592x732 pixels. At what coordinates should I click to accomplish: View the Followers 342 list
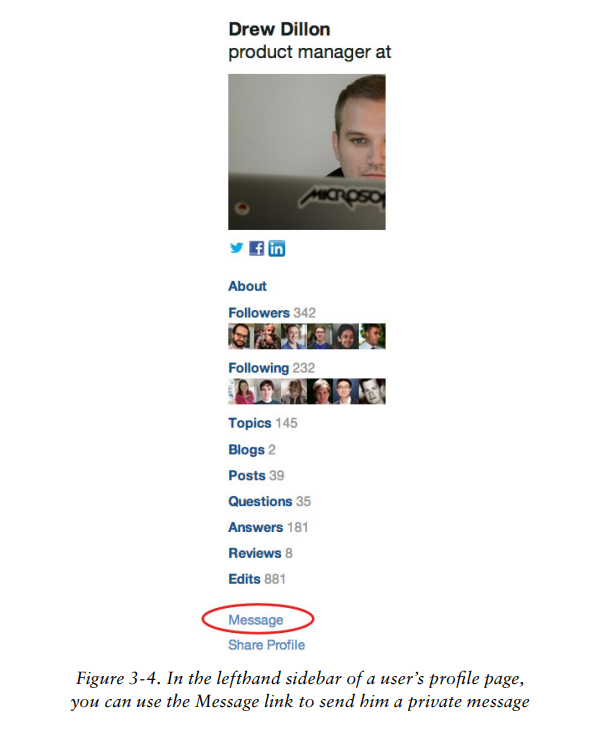point(272,312)
